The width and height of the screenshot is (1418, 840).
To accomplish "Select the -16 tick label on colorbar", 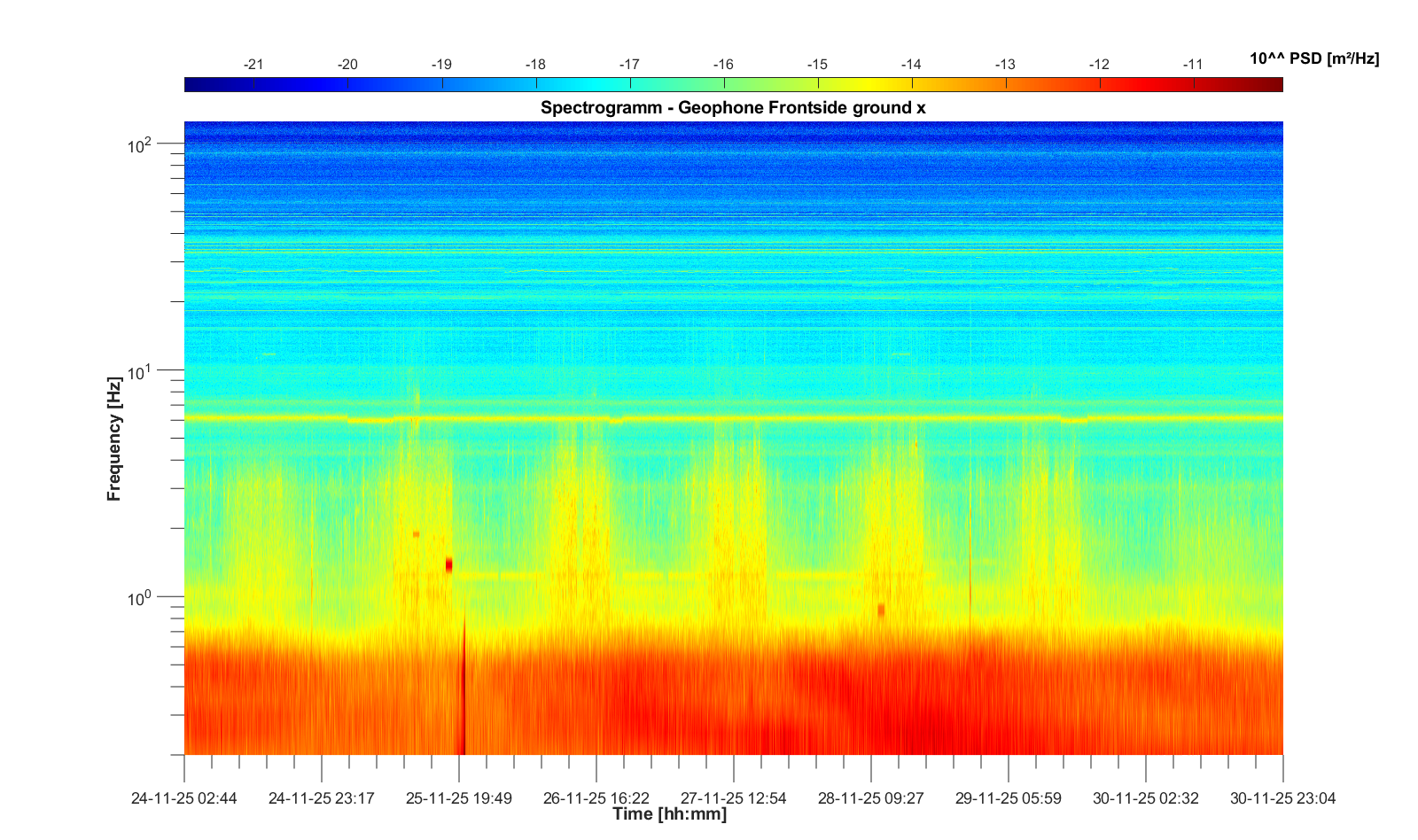I will click(723, 65).
